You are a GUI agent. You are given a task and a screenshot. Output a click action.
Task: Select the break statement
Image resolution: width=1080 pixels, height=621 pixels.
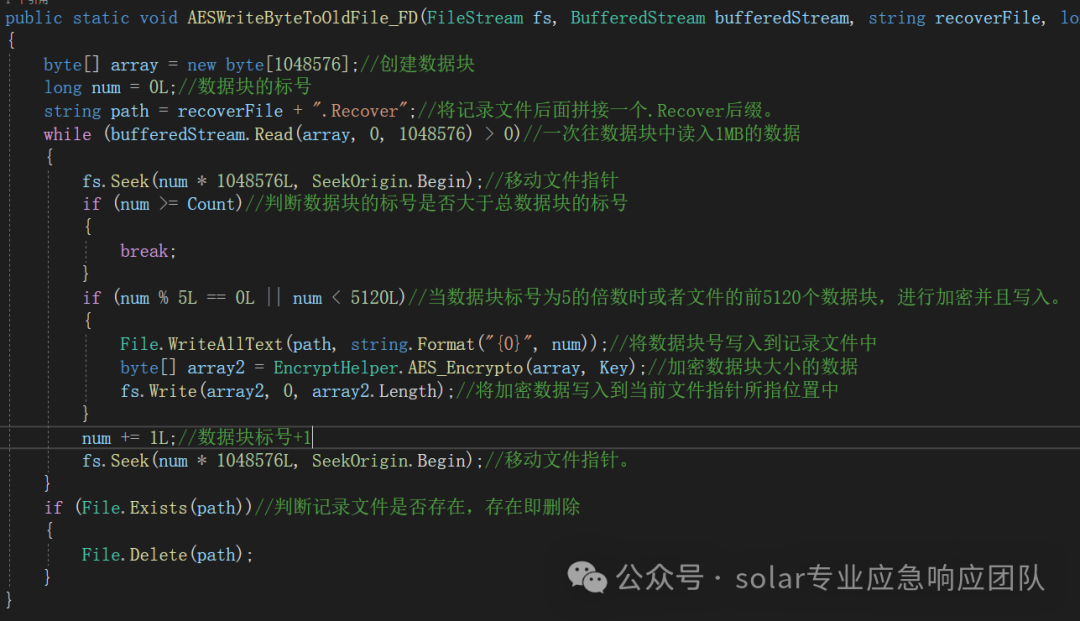pyautogui.click(x=144, y=250)
